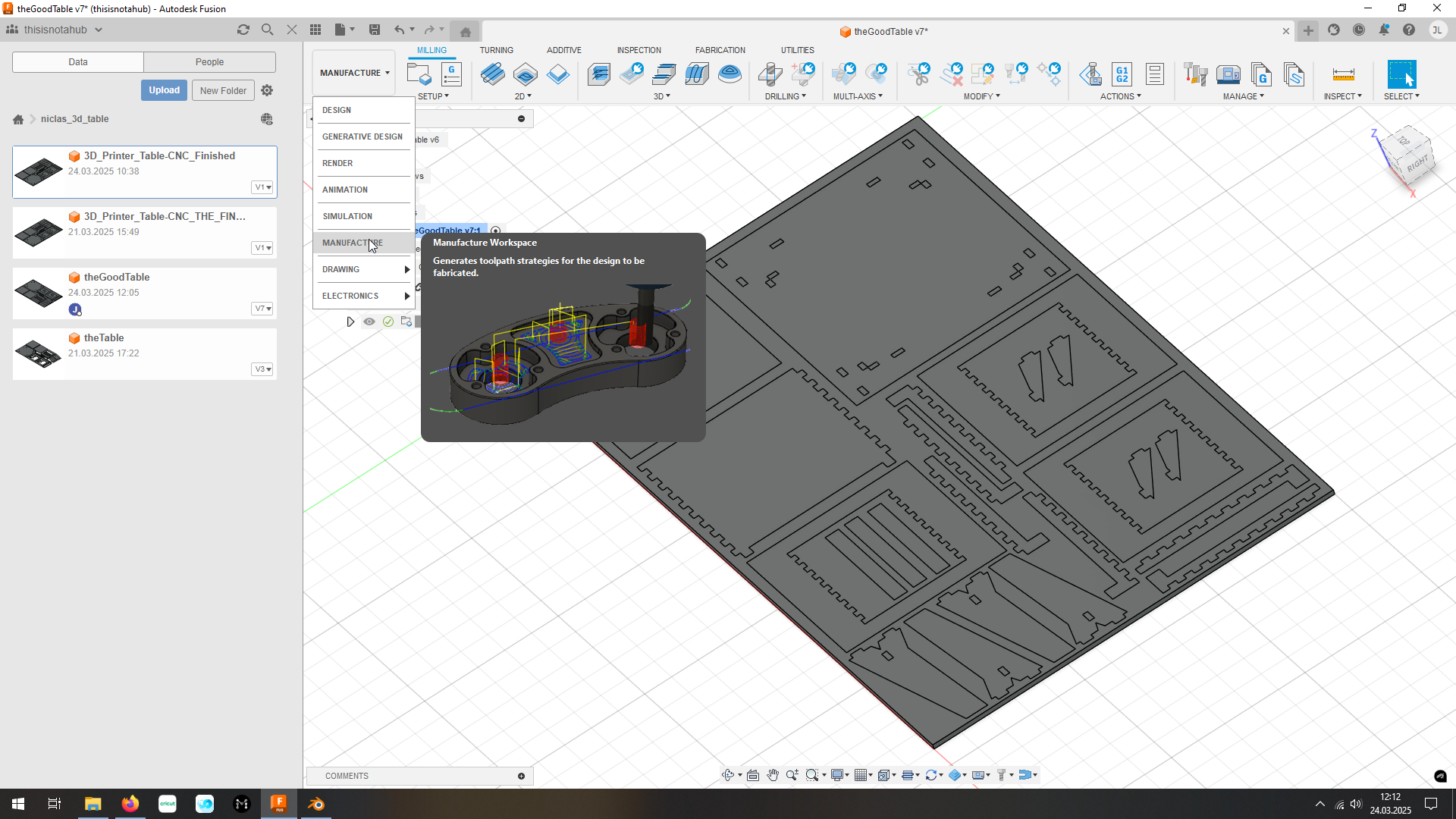Screen dimensions: 1456x819
Task: Select the Face milling icon
Action: click(558, 74)
